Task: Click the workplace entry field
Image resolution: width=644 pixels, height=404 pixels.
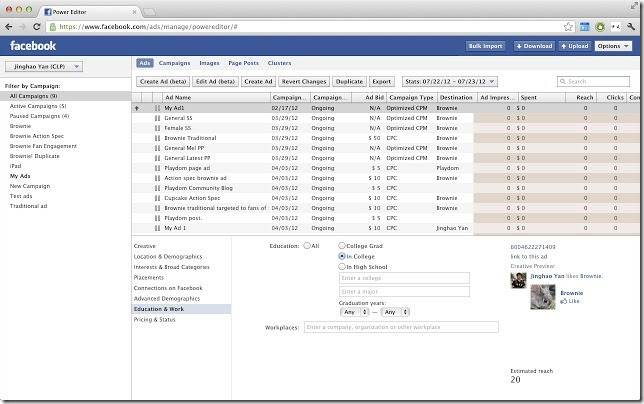Action: [x=401, y=327]
